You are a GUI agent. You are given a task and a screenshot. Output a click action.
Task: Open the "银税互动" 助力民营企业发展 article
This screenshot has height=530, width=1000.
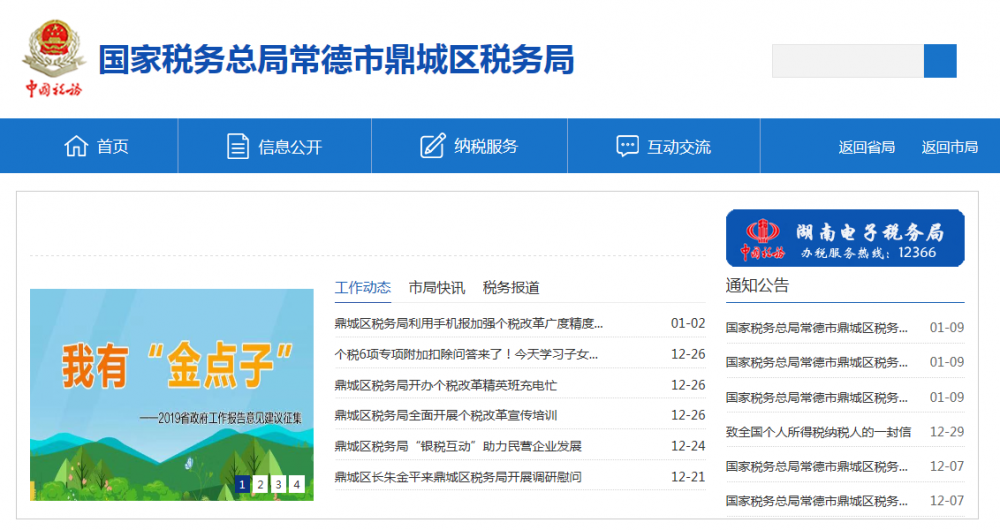458,446
